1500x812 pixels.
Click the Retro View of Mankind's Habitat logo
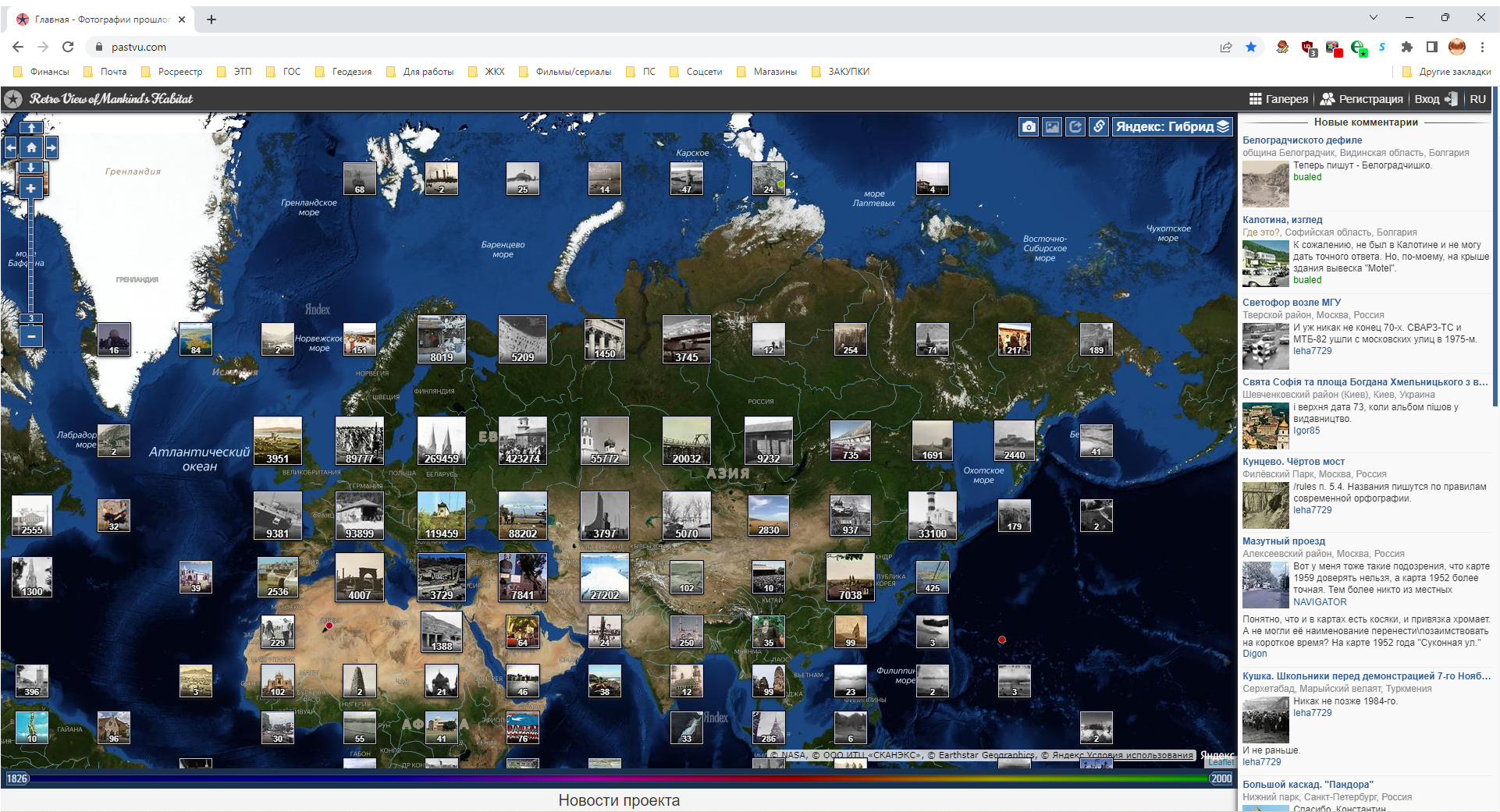pyautogui.click(x=99, y=99)
